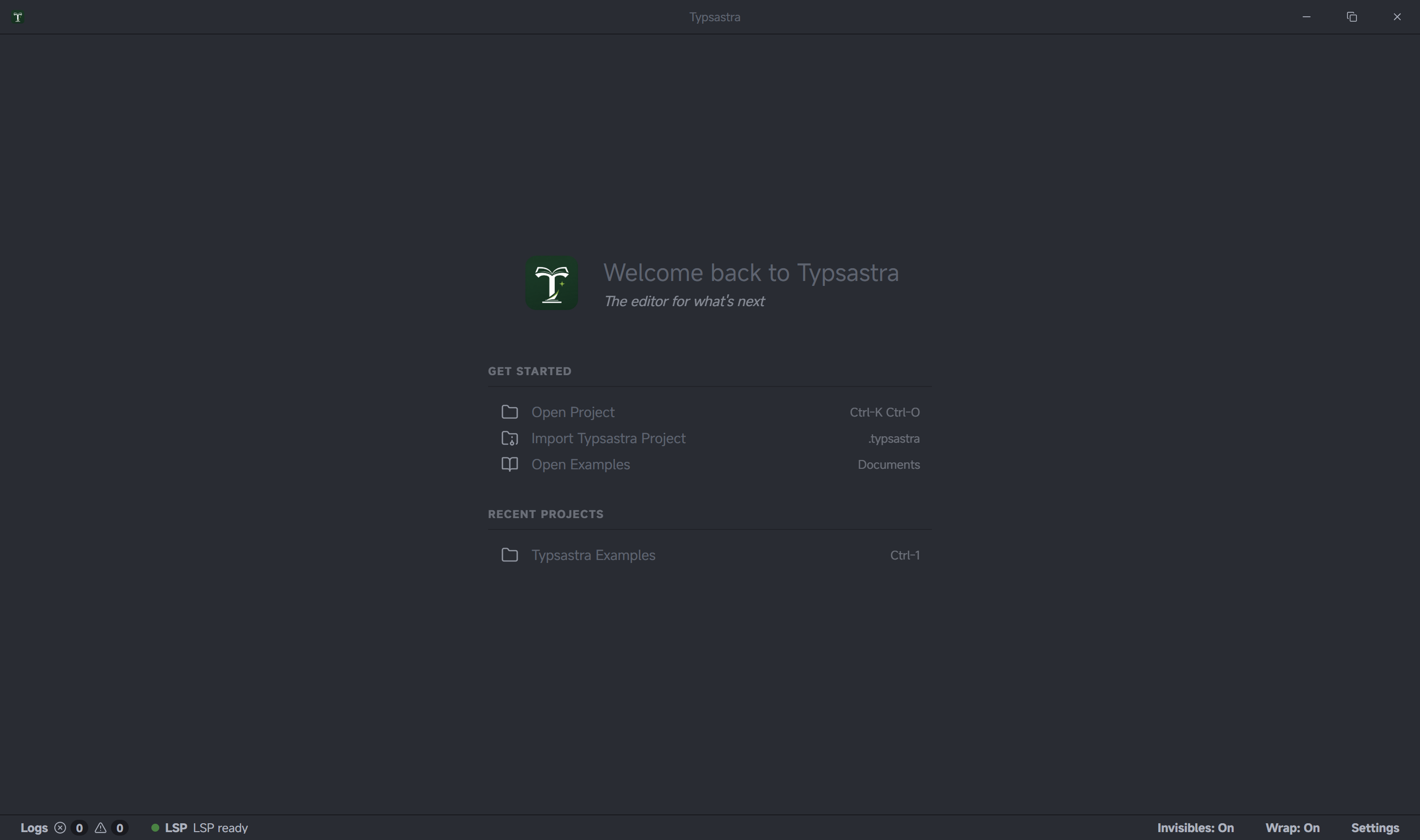Click the Open Examples book icon
The width and height of the screenshot is (1420, 840).
click(509, 464)
